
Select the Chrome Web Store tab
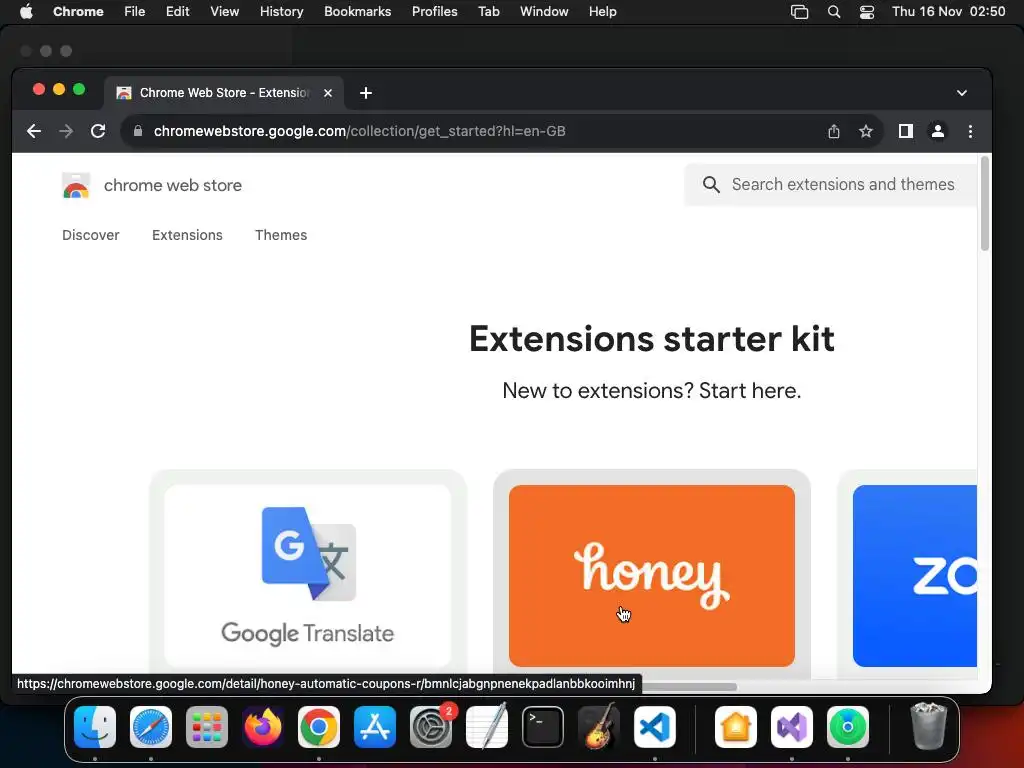pyautogui.click(x=224, y=93)
